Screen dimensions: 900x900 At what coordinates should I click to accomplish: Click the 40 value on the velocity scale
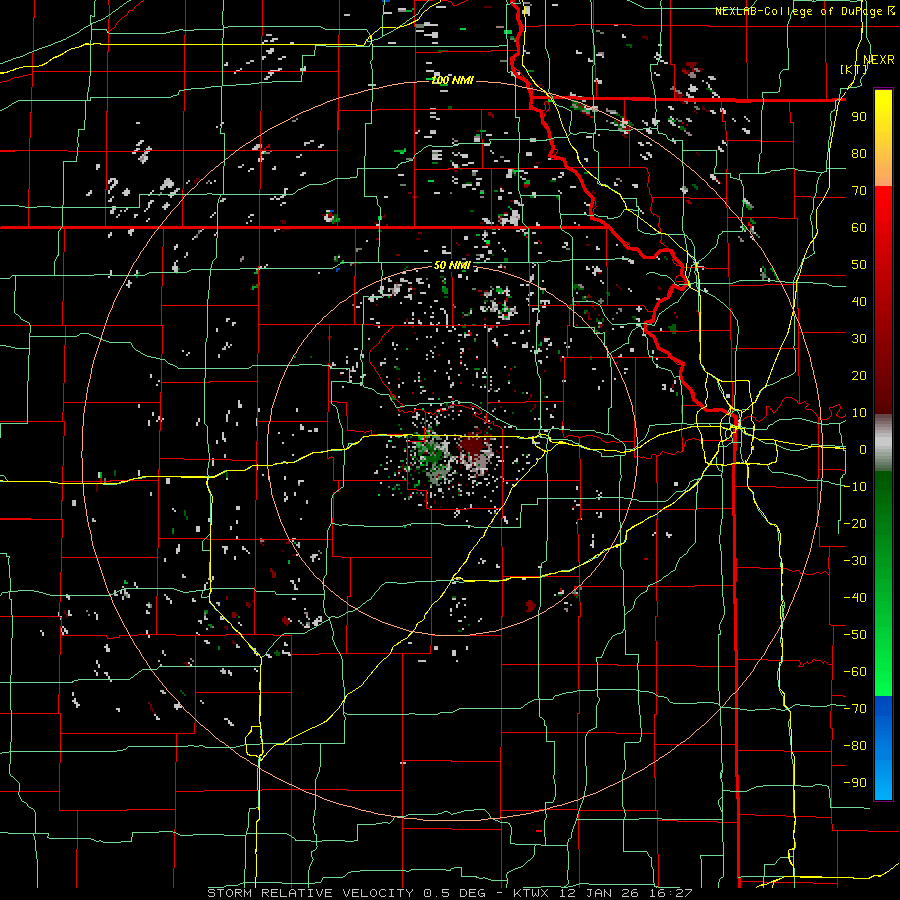(x=859, y=302)
